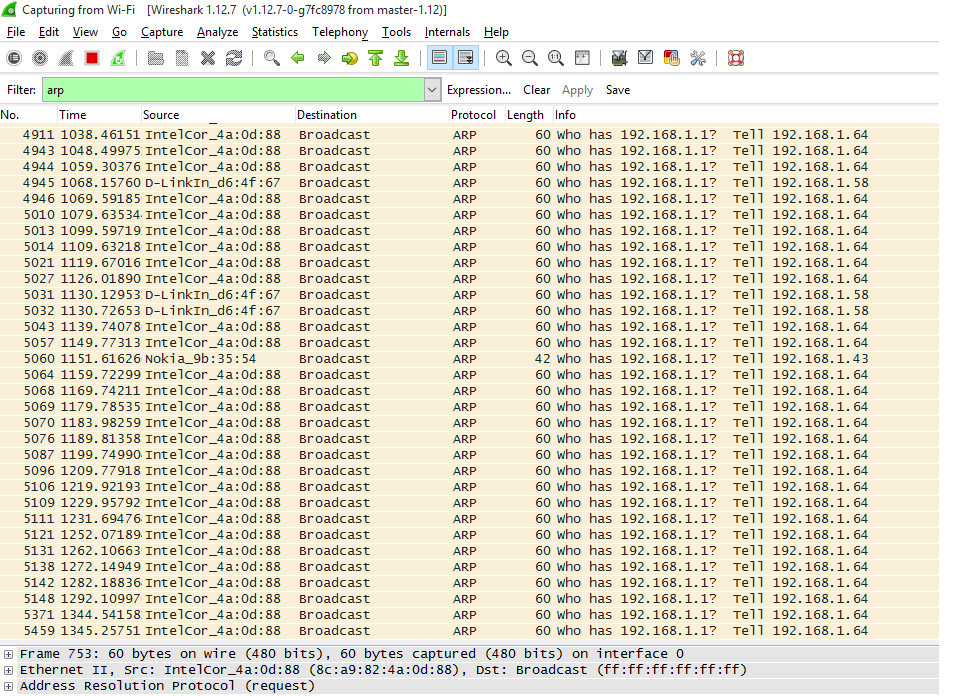The height and width of the screenshot is (696, 960).
Task: Expand the Frame 753 details tree
Action: click(x=9, y=654)
